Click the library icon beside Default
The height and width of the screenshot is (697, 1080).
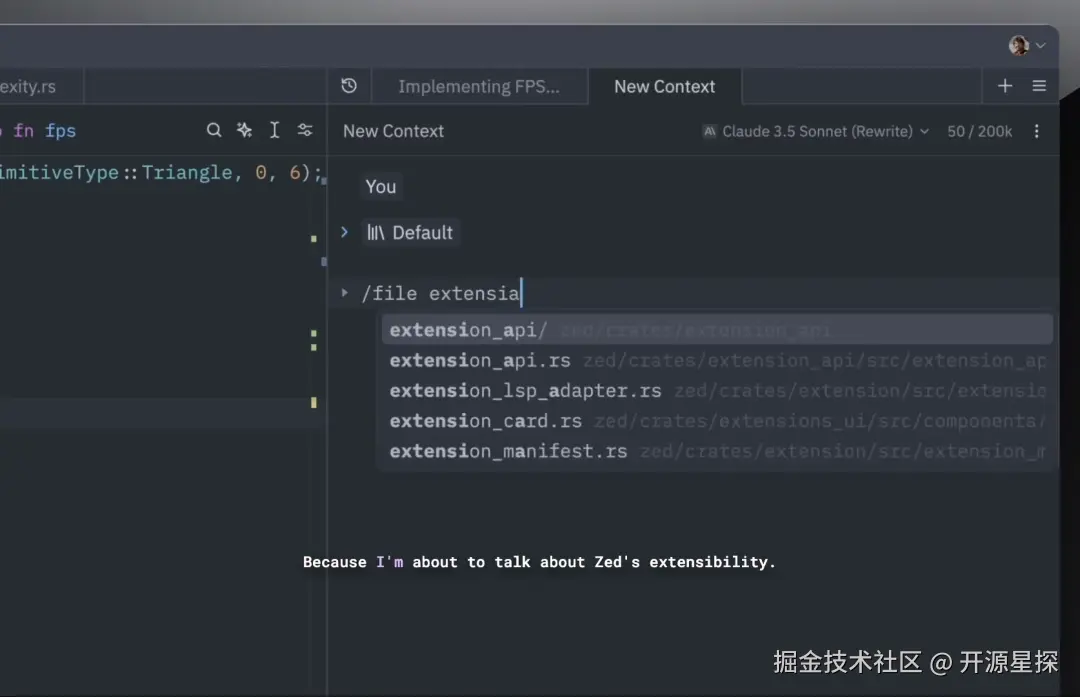(376, 232)
